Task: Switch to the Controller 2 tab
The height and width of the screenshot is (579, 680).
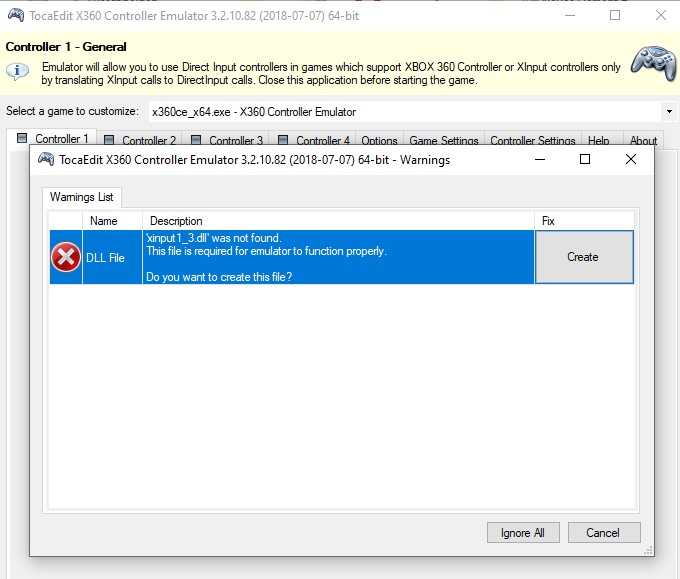Action: pyautogui.click(x=140, y=141)
